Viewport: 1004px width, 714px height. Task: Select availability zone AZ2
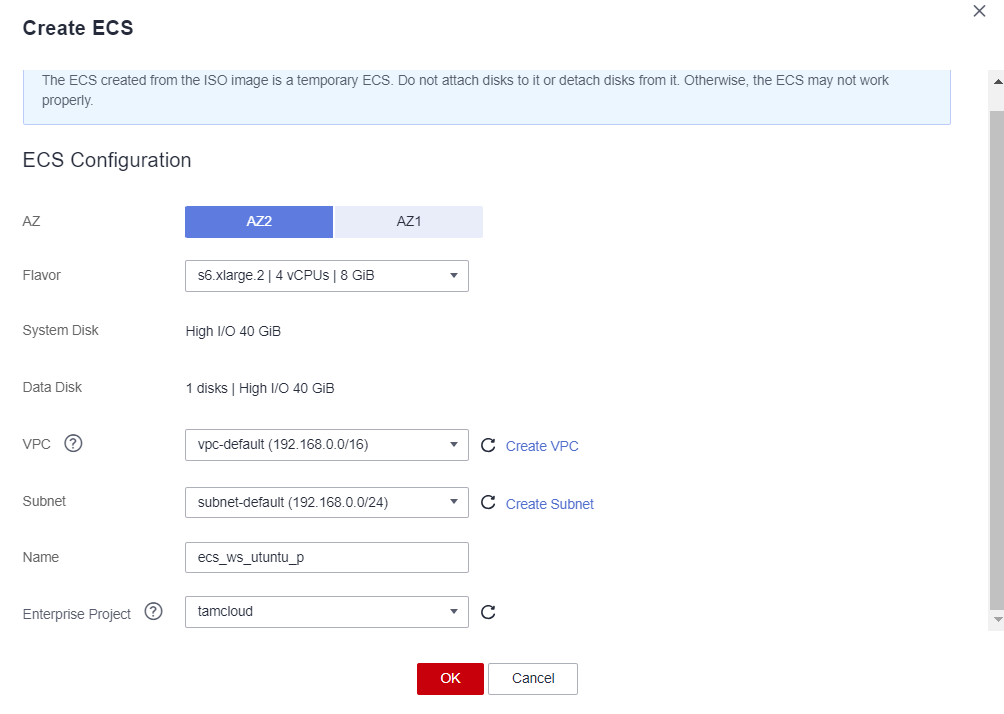click(x=259, y=222)
